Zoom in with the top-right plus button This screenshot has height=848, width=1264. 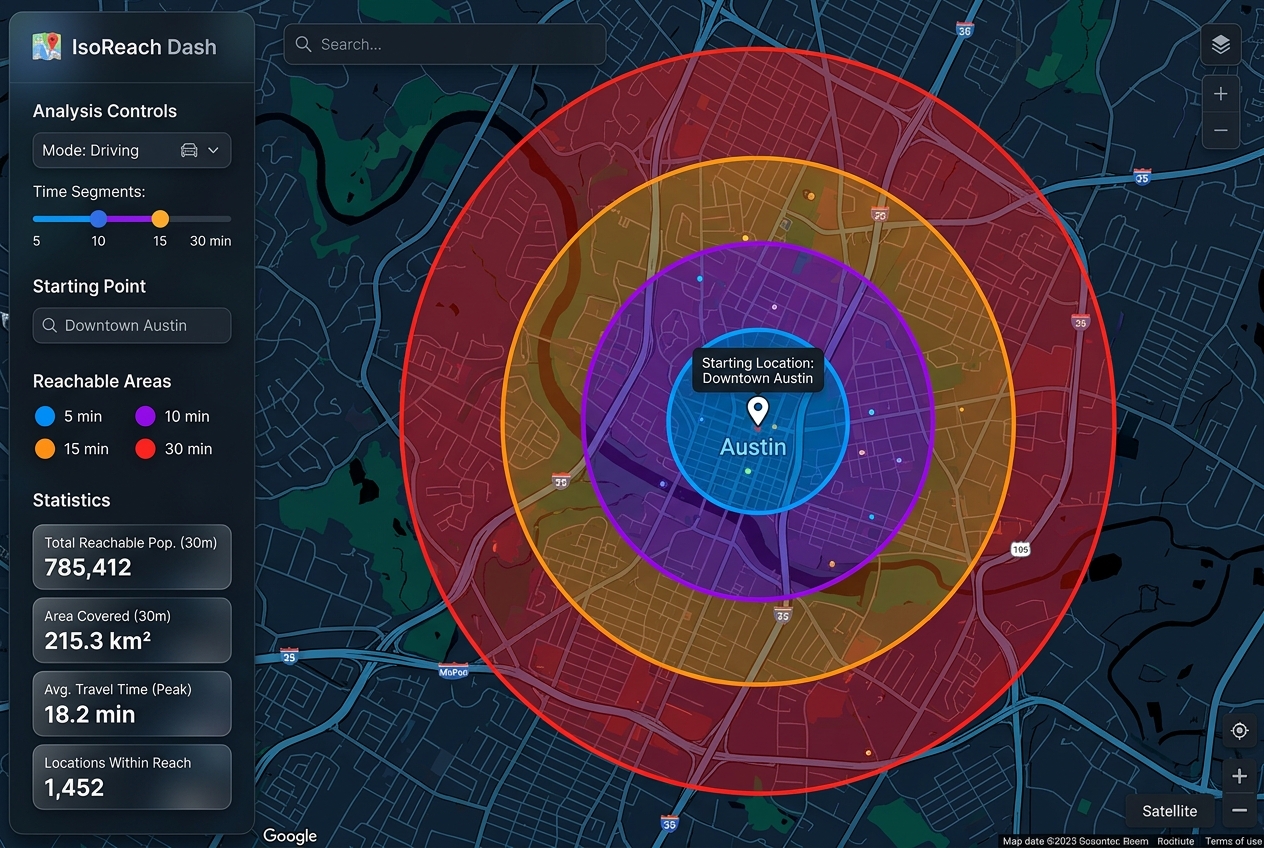coord(1220,94)
